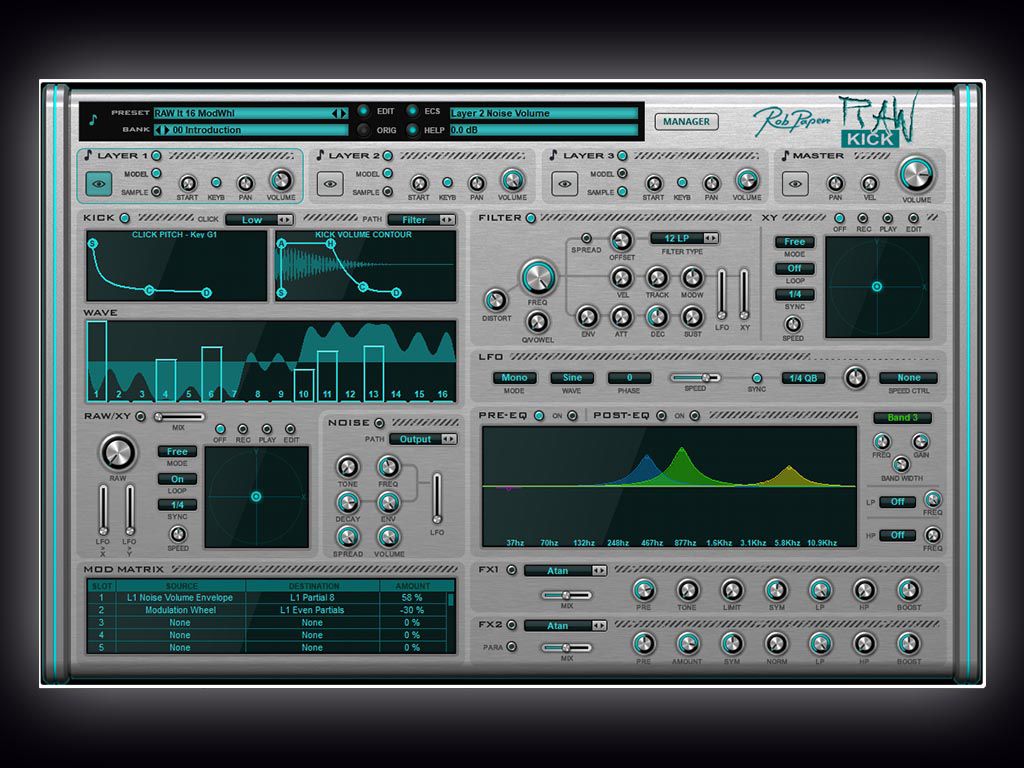Click the filter Distort knob
Viewport: 1024px width, 768px height.
[496, 300]
